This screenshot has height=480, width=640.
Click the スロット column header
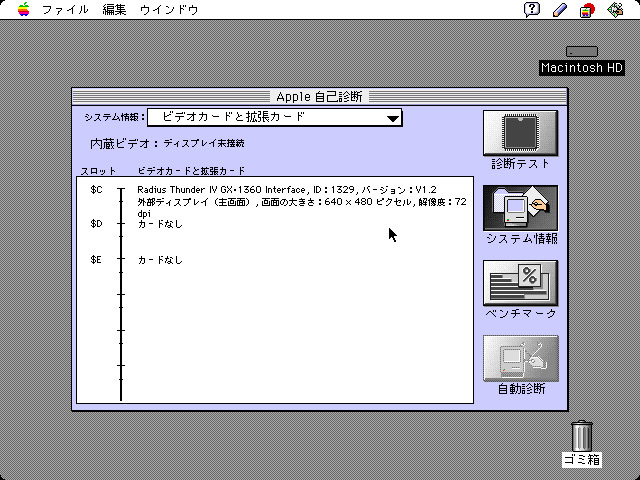pyautogui.click(x=98, y=171)
